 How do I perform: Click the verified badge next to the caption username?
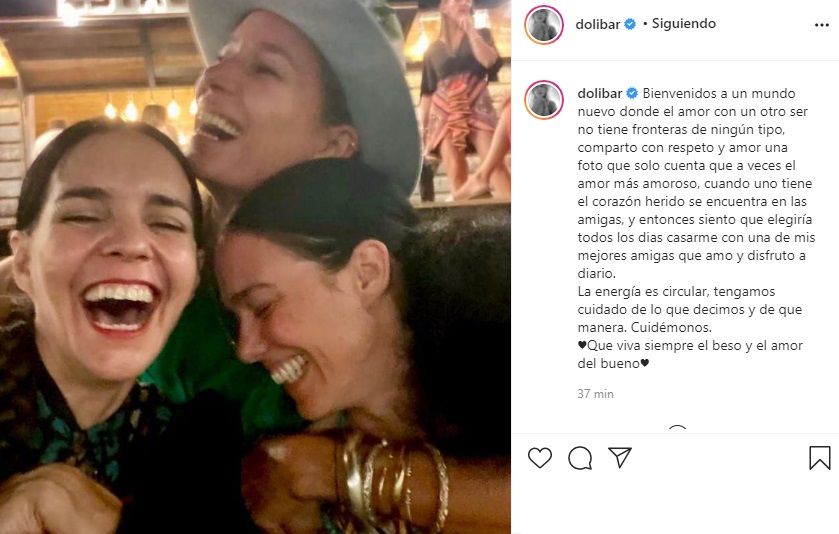(630, 93)
